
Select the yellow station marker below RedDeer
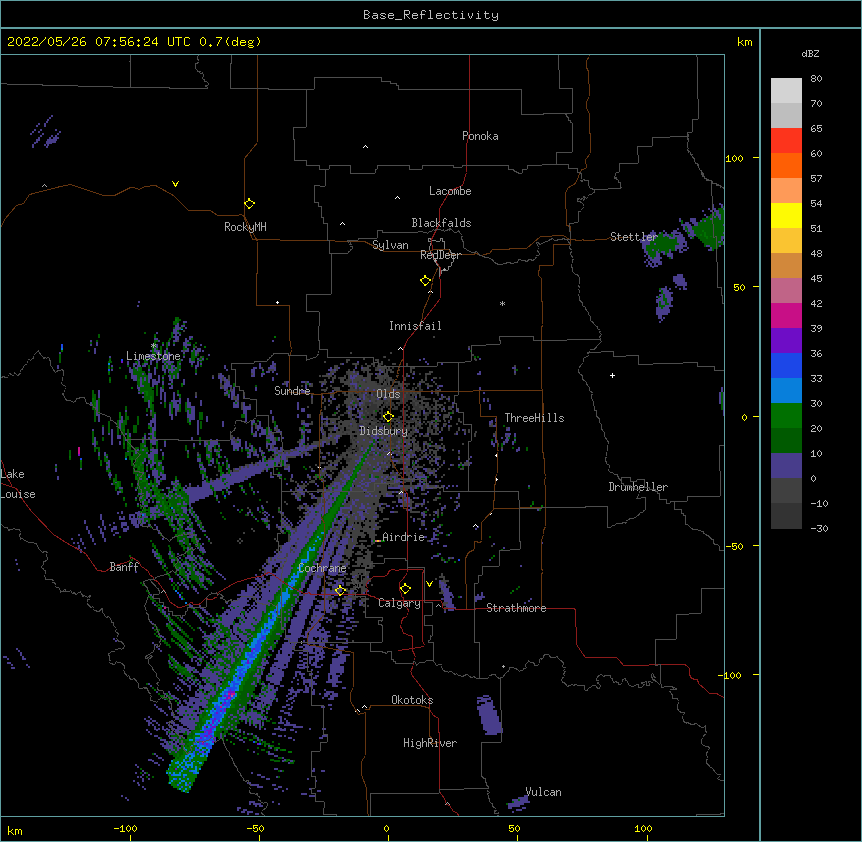coord(426,281)
